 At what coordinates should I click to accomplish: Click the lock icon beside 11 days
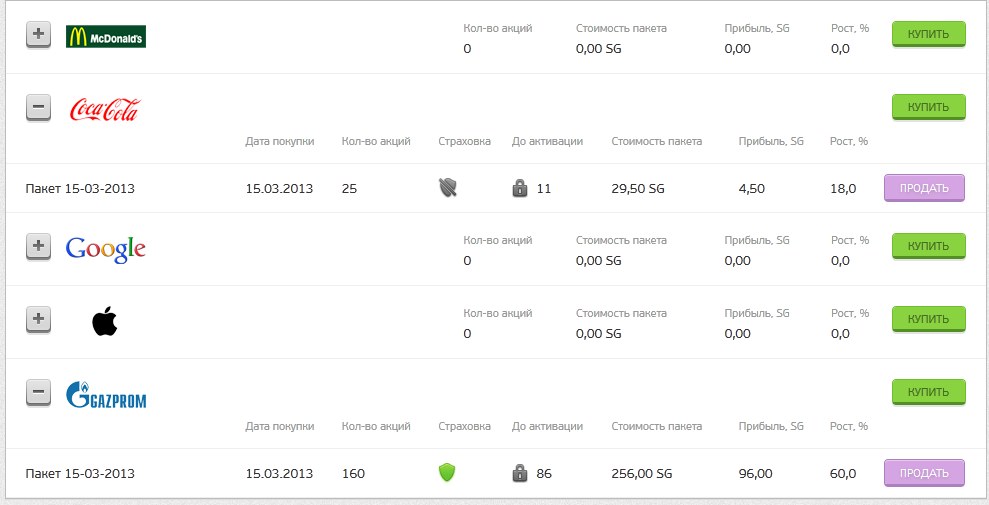coord(520,188)
